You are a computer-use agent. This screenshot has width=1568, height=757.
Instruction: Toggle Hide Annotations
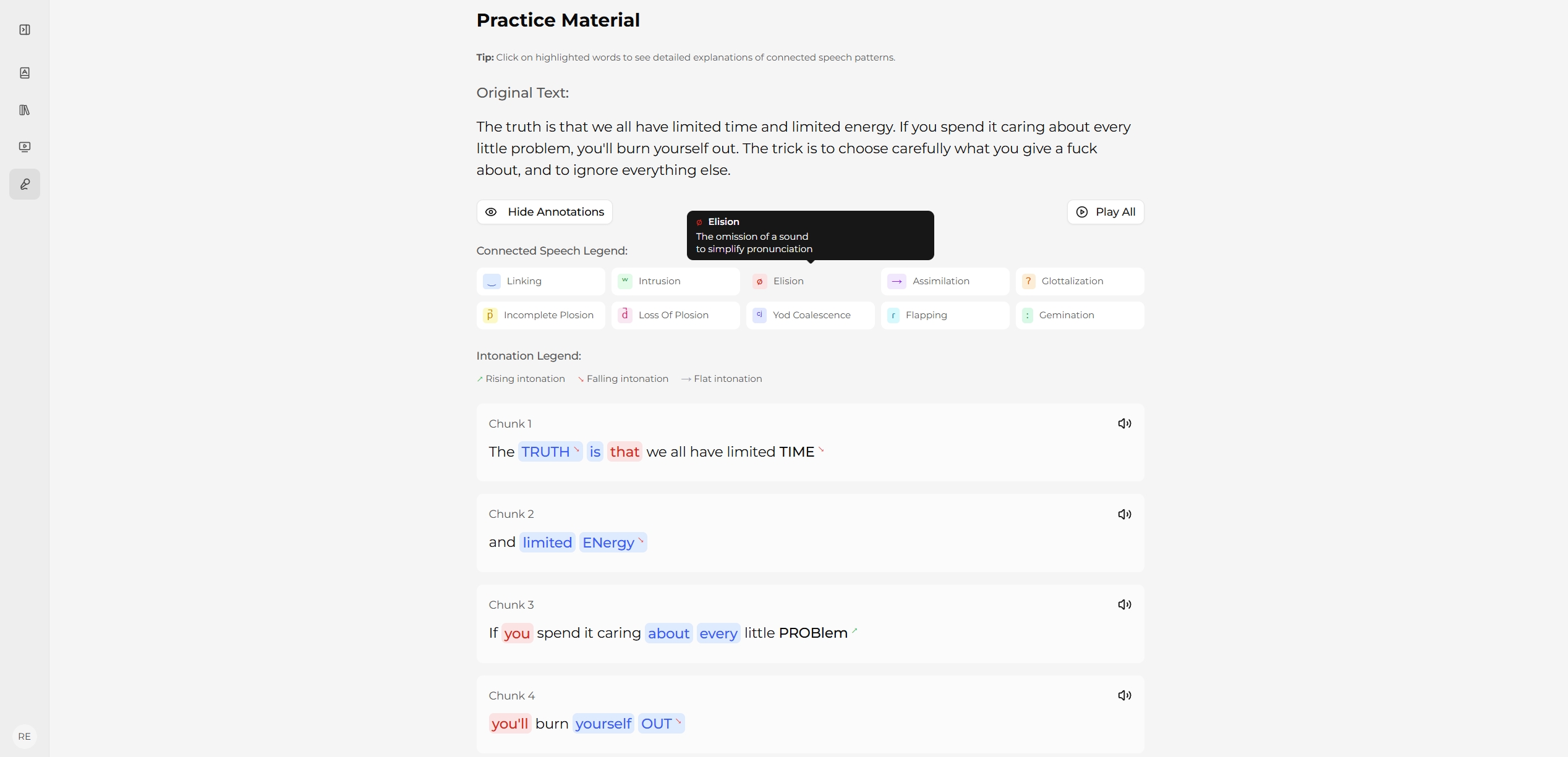(x=544, y=212)
